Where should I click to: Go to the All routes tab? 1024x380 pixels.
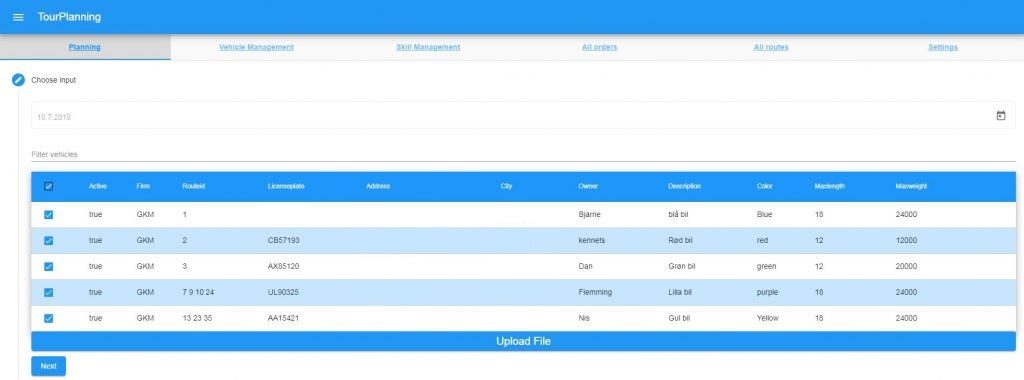pyautogui.click(x=771, y=47)
